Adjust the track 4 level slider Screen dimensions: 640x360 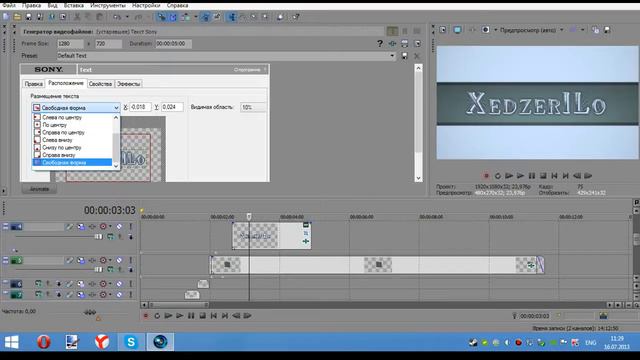pyautogui.click(x=98, y=237)
